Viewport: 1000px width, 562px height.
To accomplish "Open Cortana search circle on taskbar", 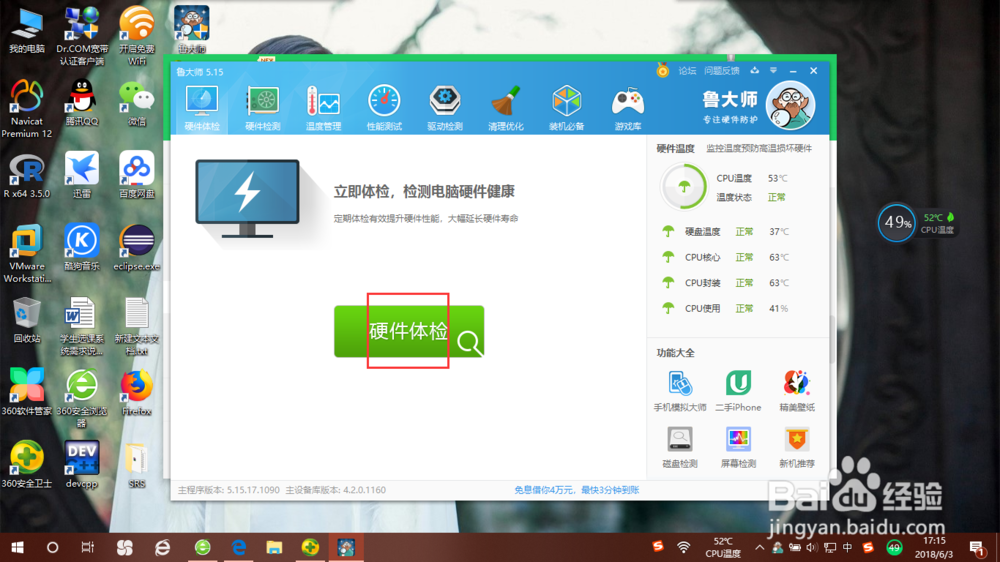I will click(52, 547).
